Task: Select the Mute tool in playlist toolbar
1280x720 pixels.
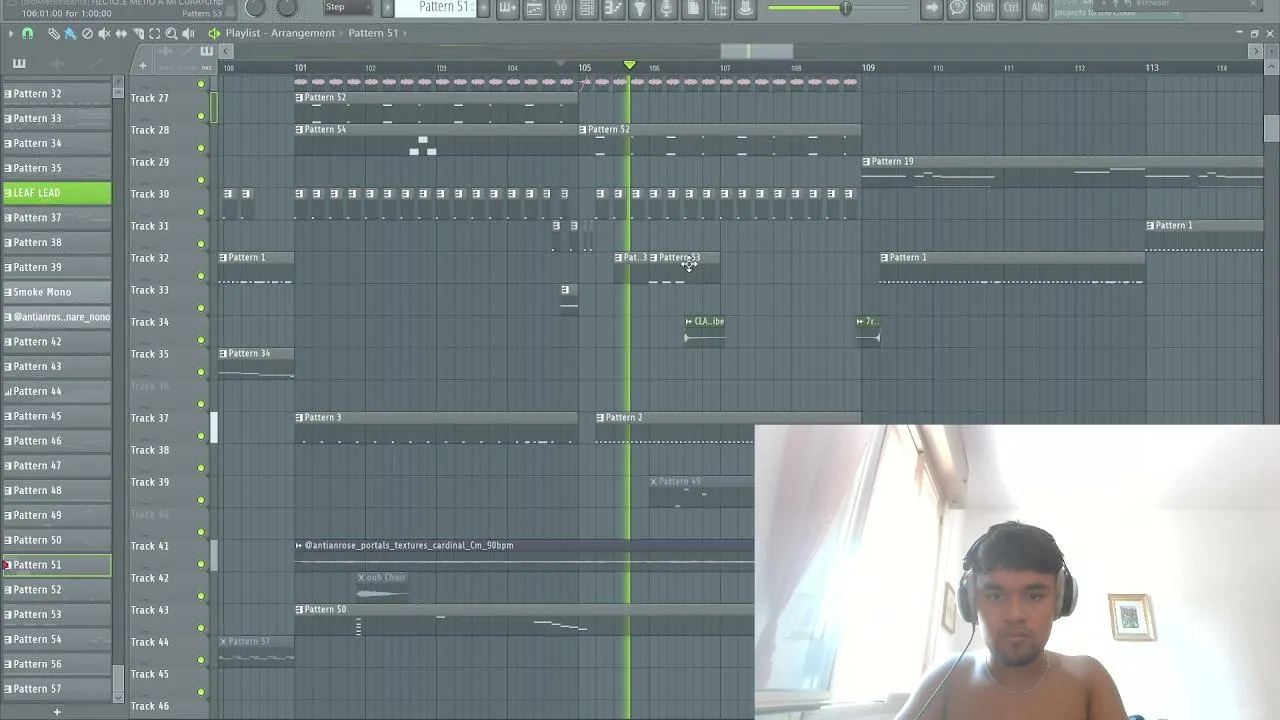Action: coord(104,33)
